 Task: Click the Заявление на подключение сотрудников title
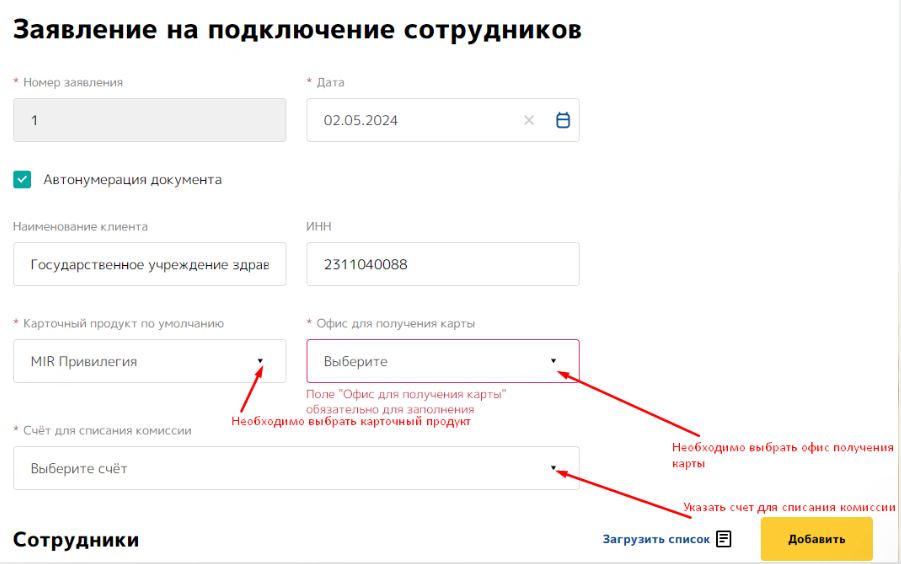pos(297,29)
